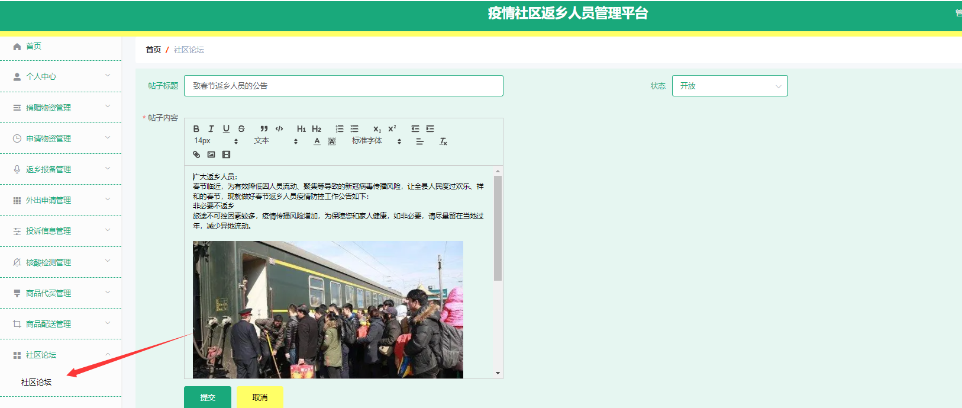Insert a video with the film icon
This screenshot has height=408, width=962.
click(226, 155)
